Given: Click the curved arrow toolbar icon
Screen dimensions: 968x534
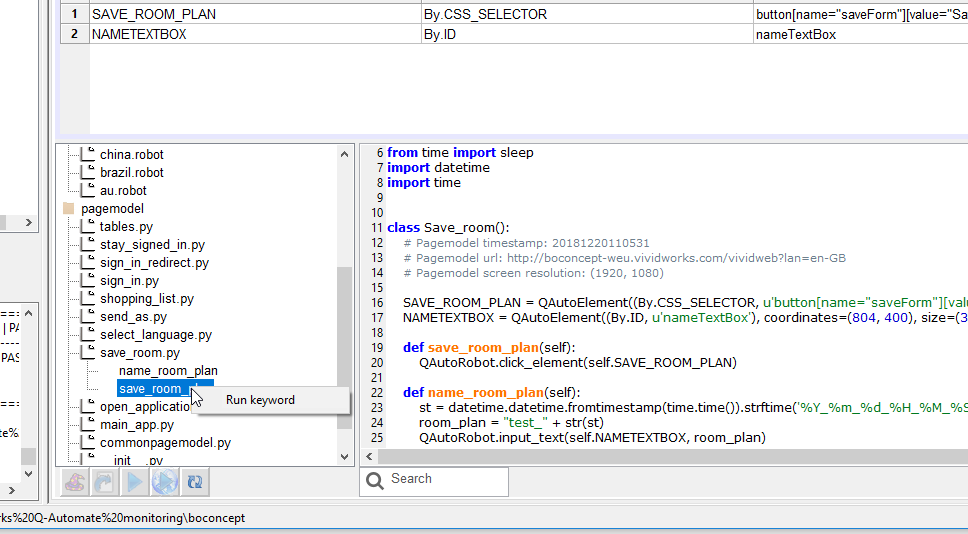Looking at the screenshot, I should (x=104, y=482).
